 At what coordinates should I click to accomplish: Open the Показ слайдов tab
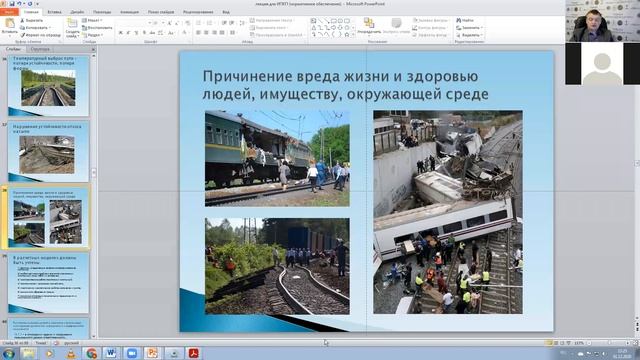[161, 12]
